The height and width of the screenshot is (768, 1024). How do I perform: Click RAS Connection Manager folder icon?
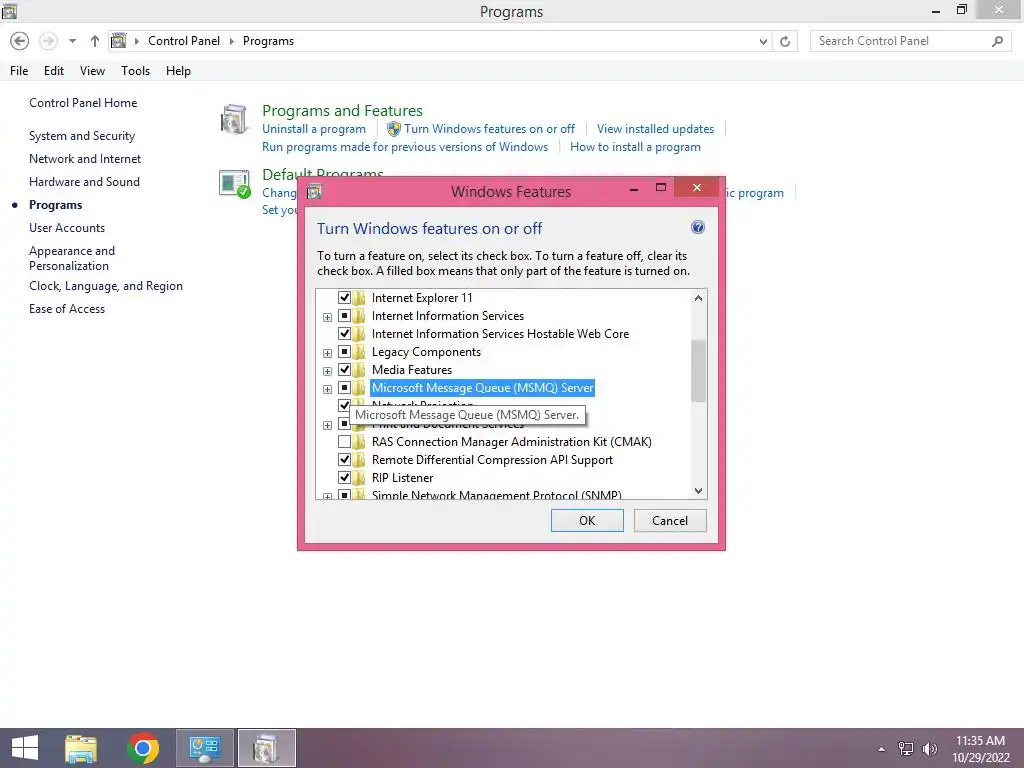click(x=359, y=442)
